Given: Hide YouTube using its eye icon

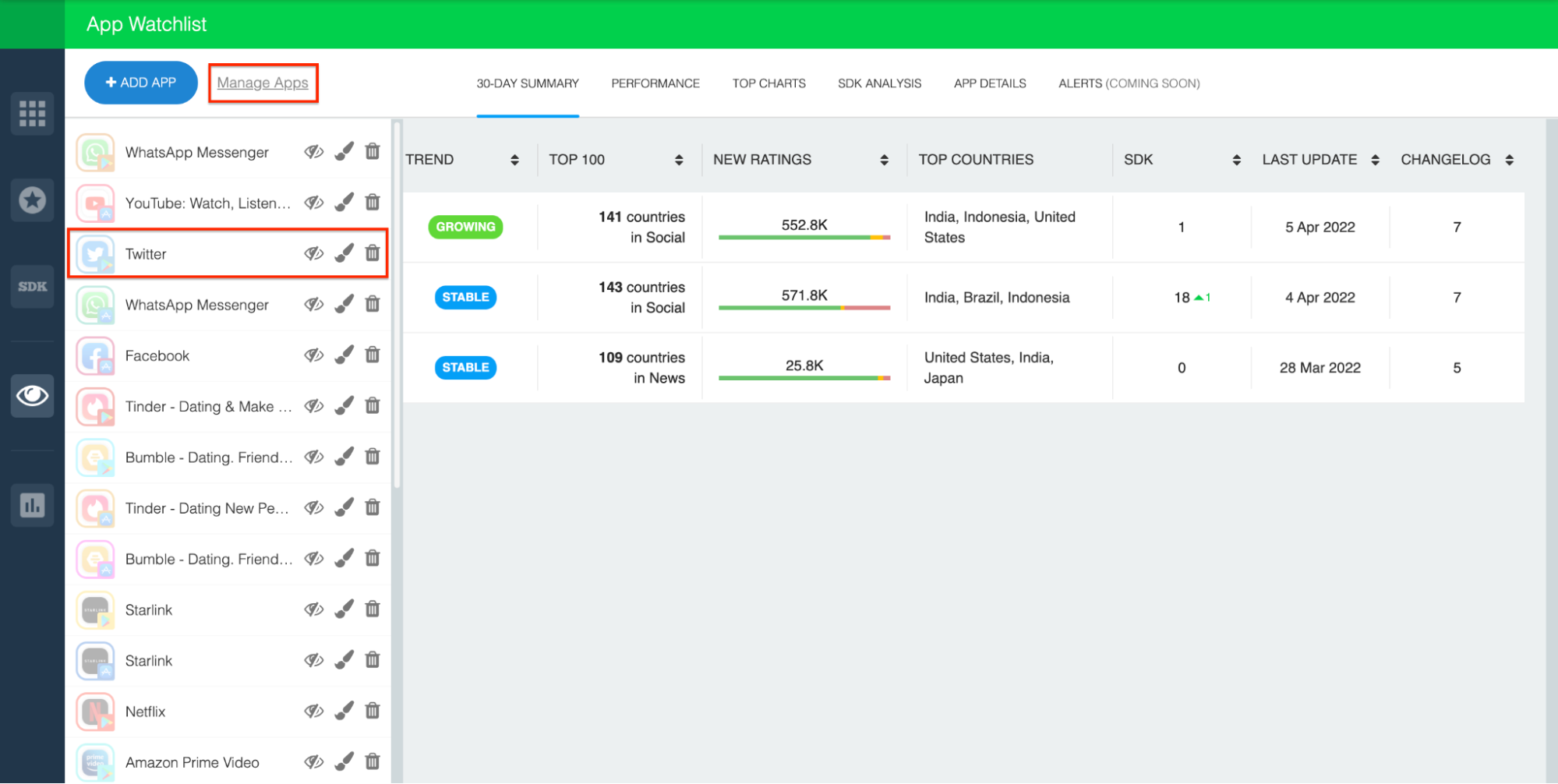Looking at the screenshot, I should [314, 203].
